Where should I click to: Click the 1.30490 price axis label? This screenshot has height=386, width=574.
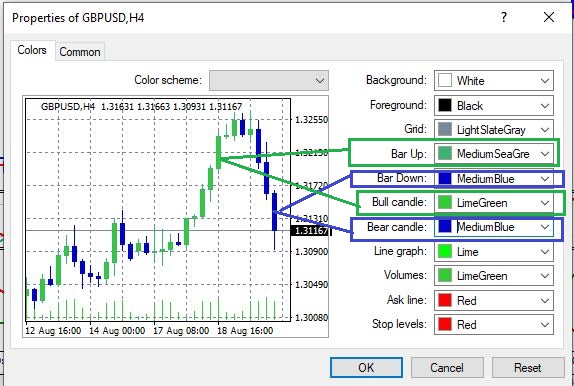(312, 285)
